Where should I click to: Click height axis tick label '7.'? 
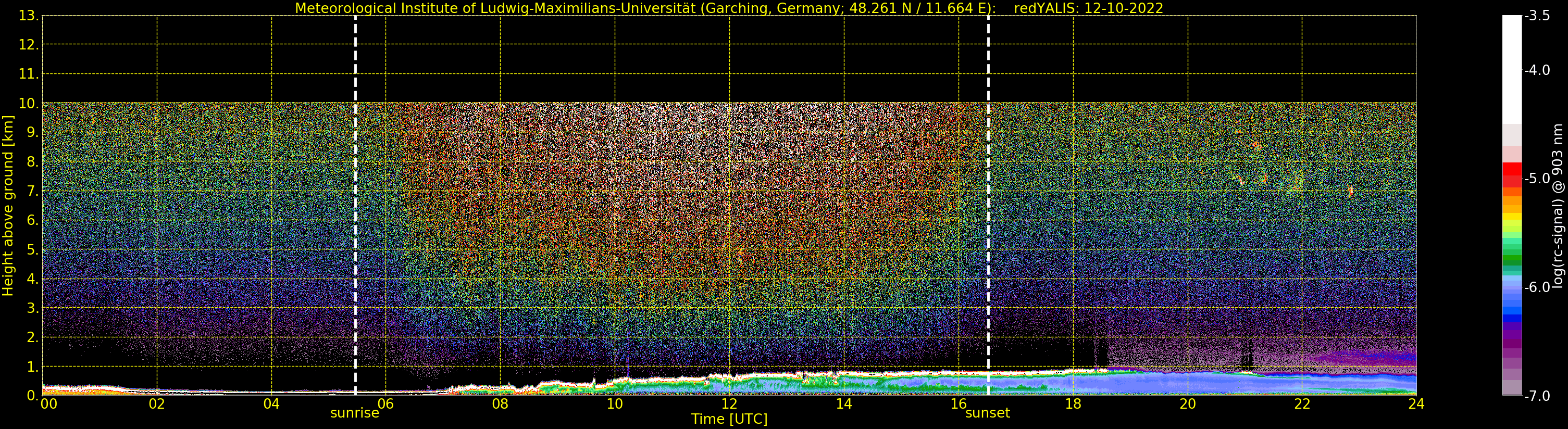coord(32,191)
